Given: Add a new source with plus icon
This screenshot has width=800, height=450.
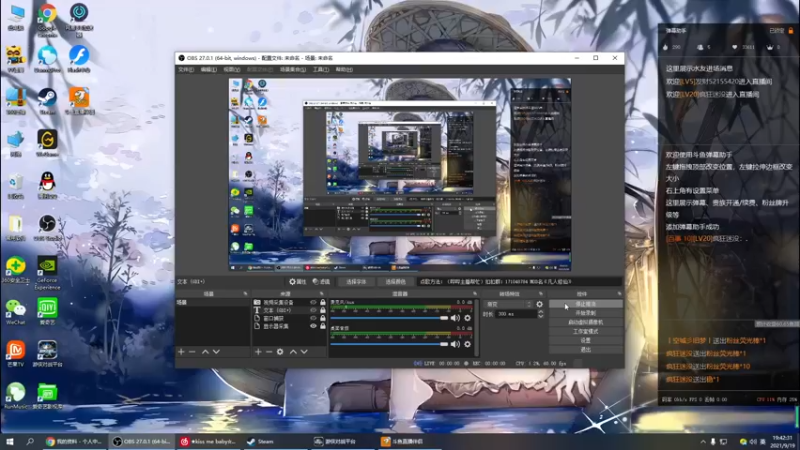Looking at the screenshot, I should pyautogui.click(x=258, y=352).
